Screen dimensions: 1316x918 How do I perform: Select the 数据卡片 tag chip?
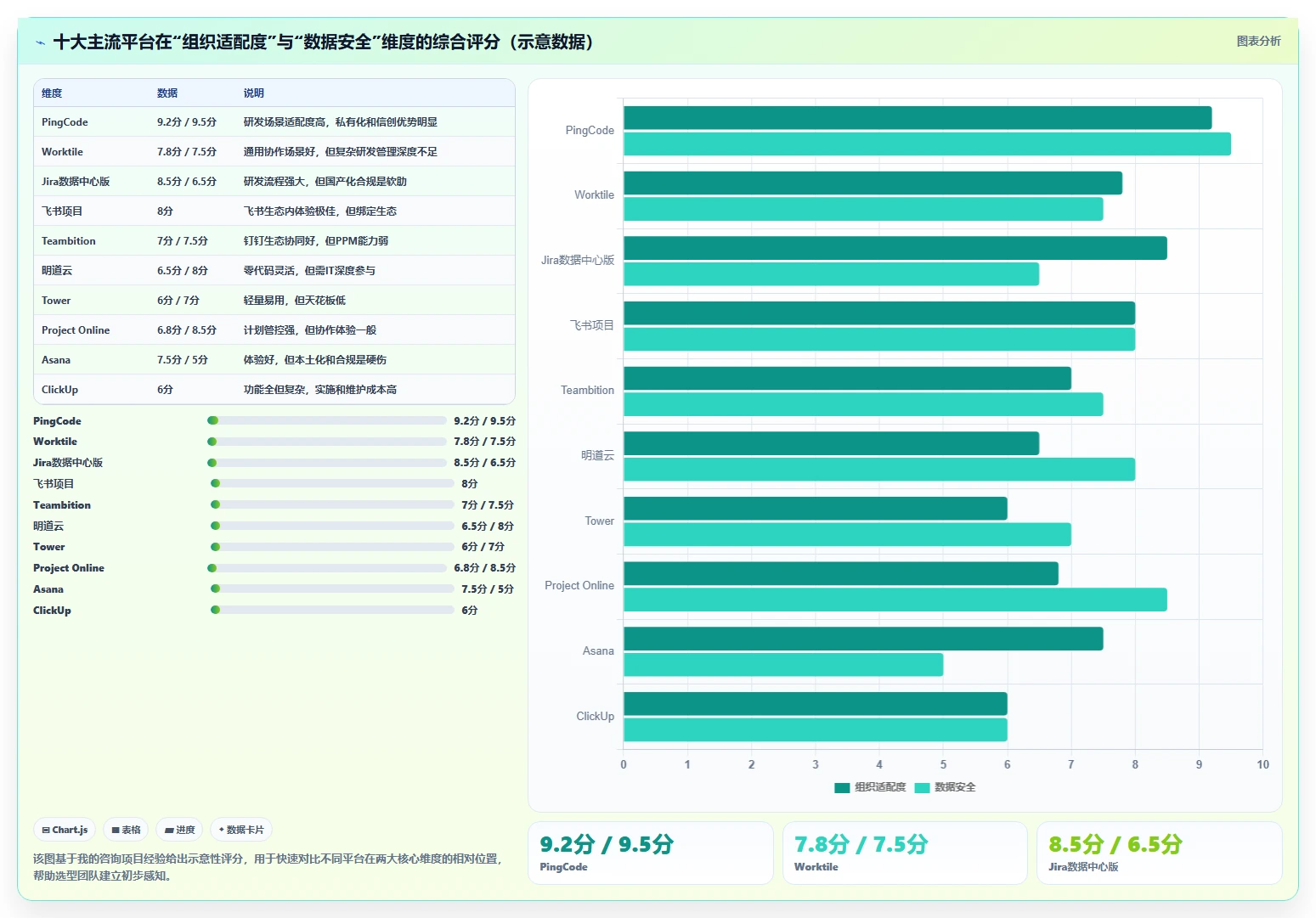click(241, 830)
